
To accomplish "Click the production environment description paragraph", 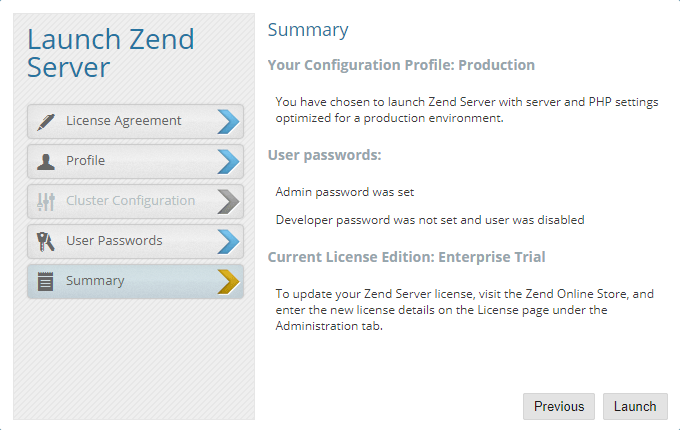I will 467,110.
